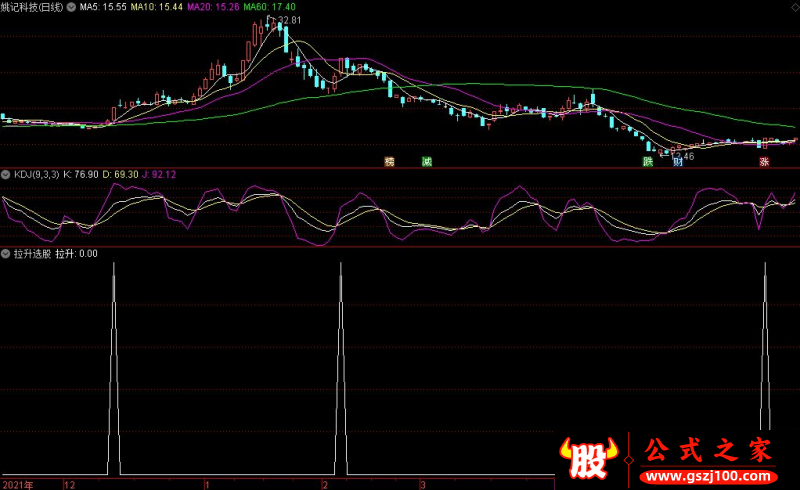Click the MA60: 17.40 value label
Screen dimensions: 800x490
pos(269,7)
